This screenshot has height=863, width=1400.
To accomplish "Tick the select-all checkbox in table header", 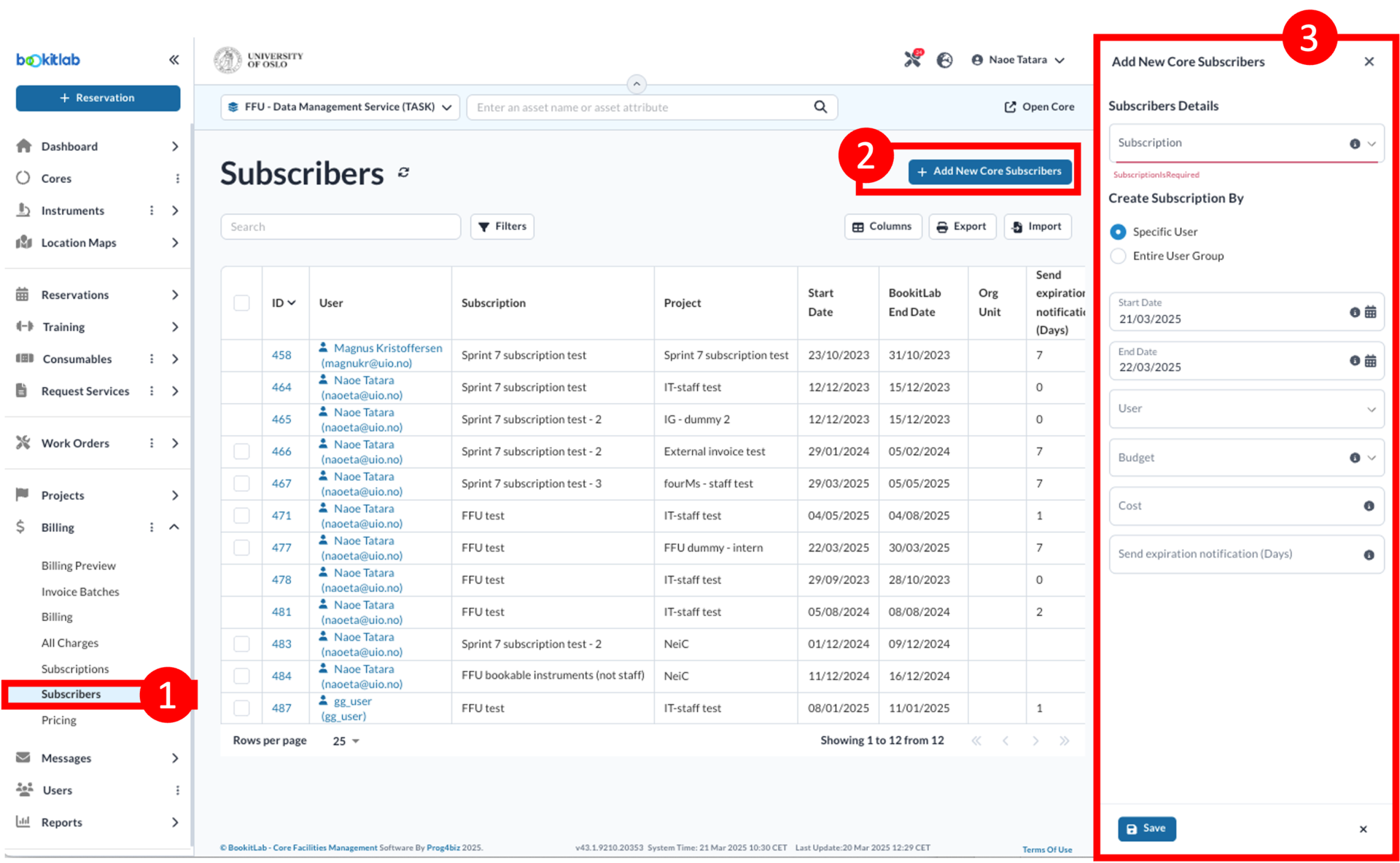I will pos(241,302).
